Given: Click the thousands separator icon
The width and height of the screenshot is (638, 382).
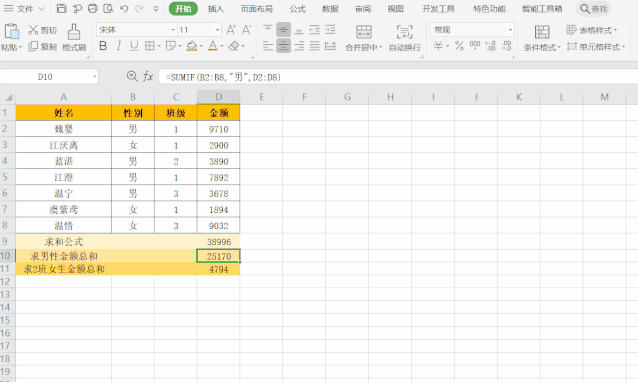Looking at the screenshot, I should coord(475,46).
